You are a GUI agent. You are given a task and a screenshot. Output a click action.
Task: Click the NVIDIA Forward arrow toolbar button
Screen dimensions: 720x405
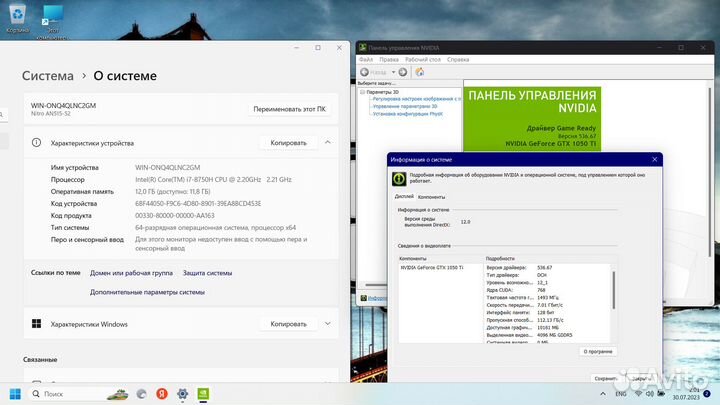[x=403, y=72]
